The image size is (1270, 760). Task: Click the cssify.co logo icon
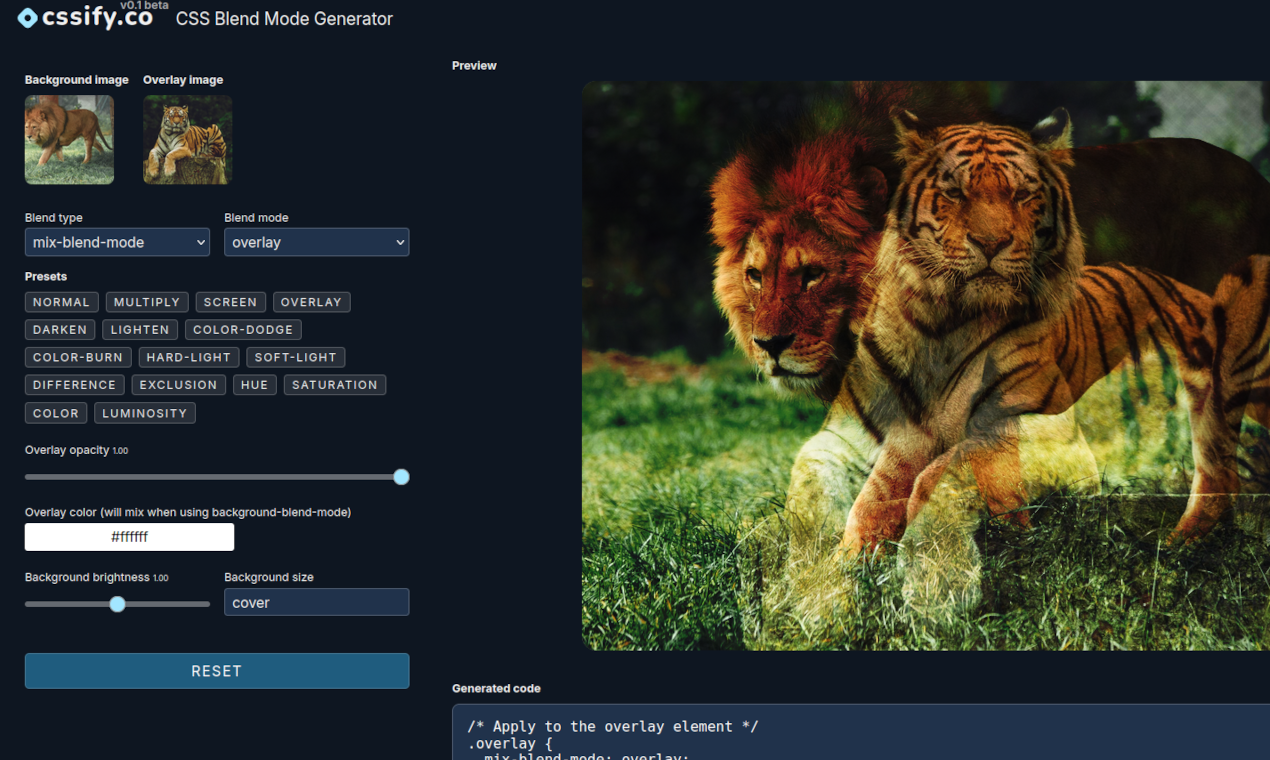pos(28,18)
